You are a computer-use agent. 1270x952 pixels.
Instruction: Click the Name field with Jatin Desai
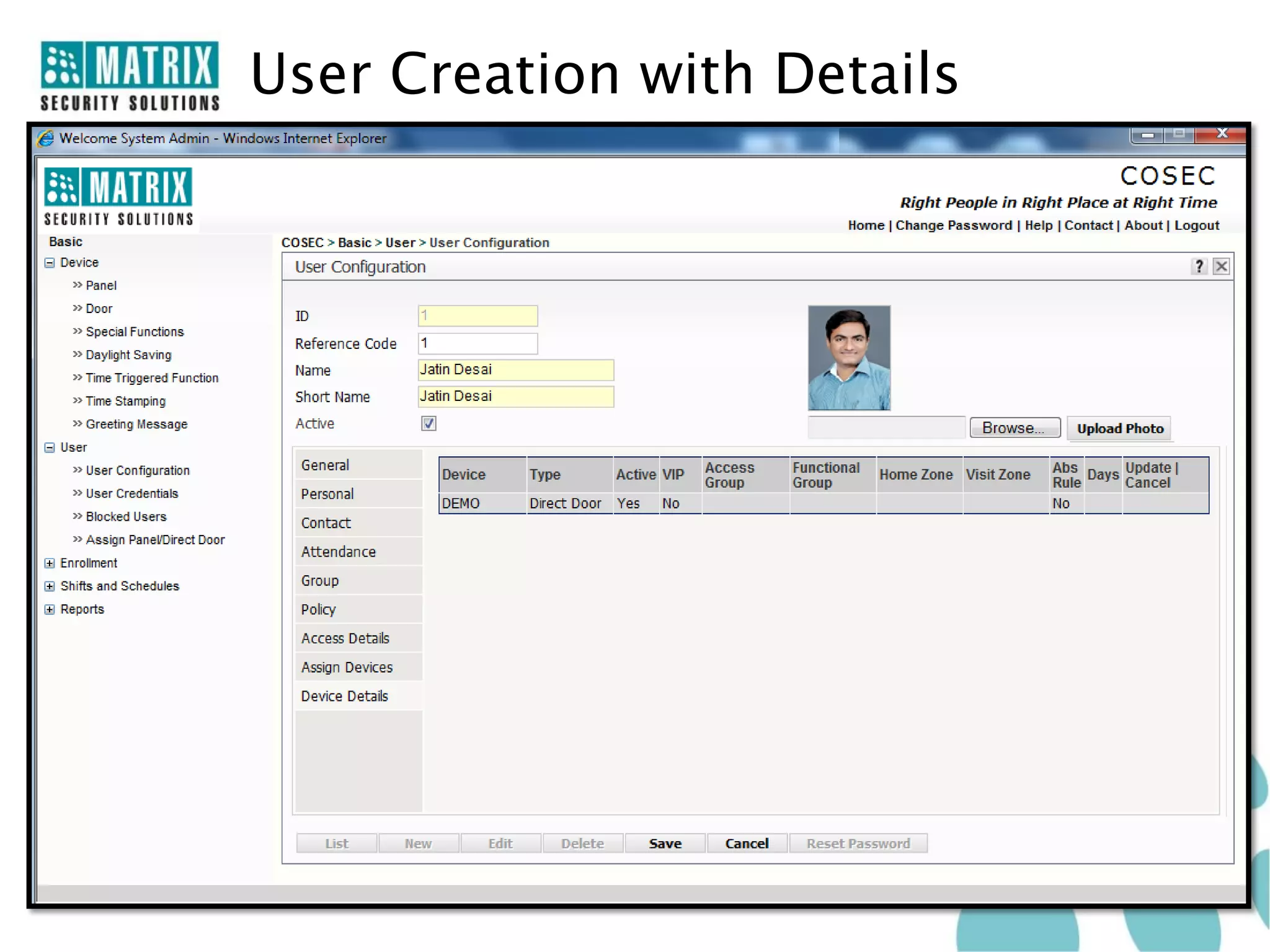coord(516,370)
